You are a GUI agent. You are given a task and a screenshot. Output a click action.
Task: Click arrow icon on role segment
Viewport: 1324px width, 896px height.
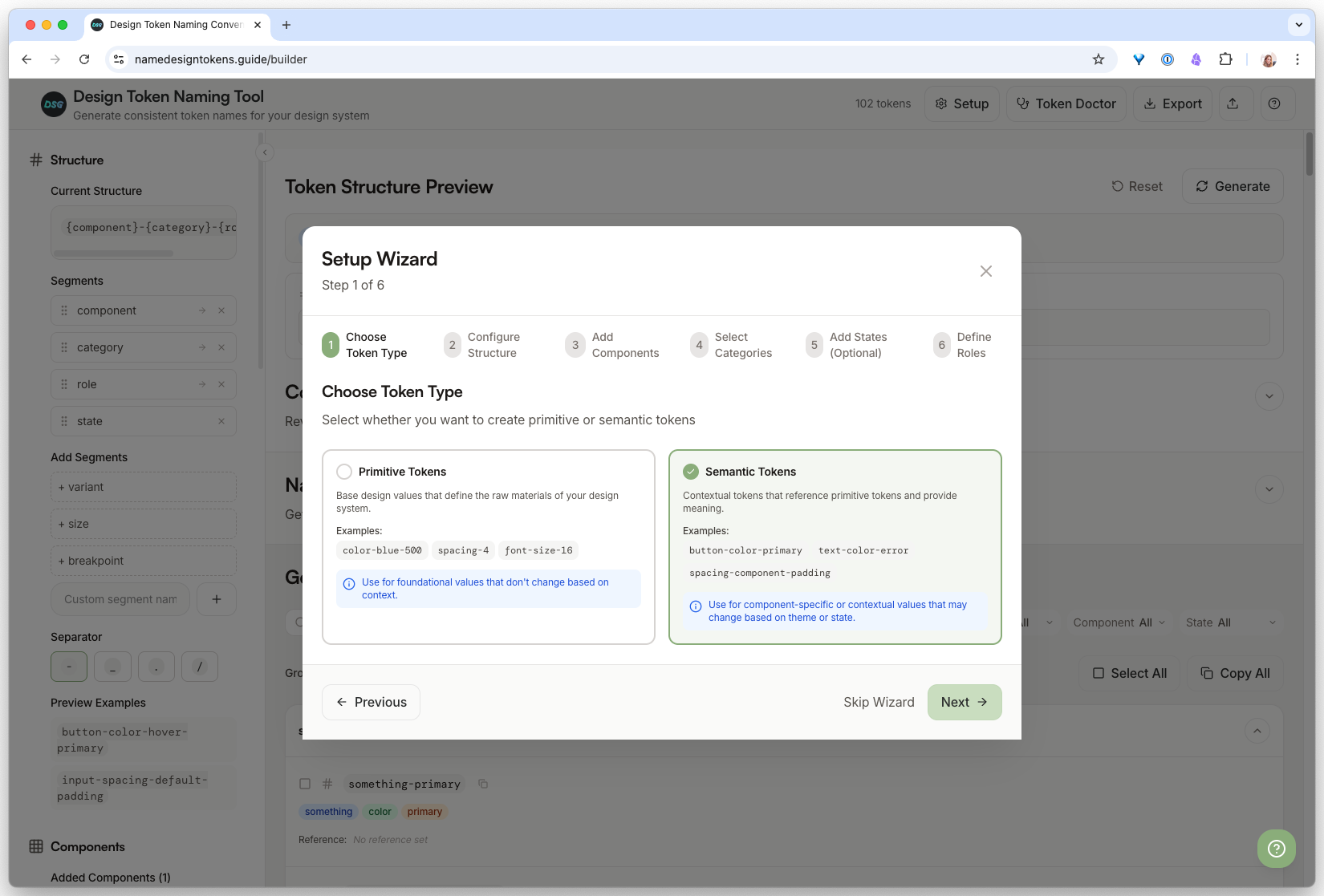(x=202, y=384)
